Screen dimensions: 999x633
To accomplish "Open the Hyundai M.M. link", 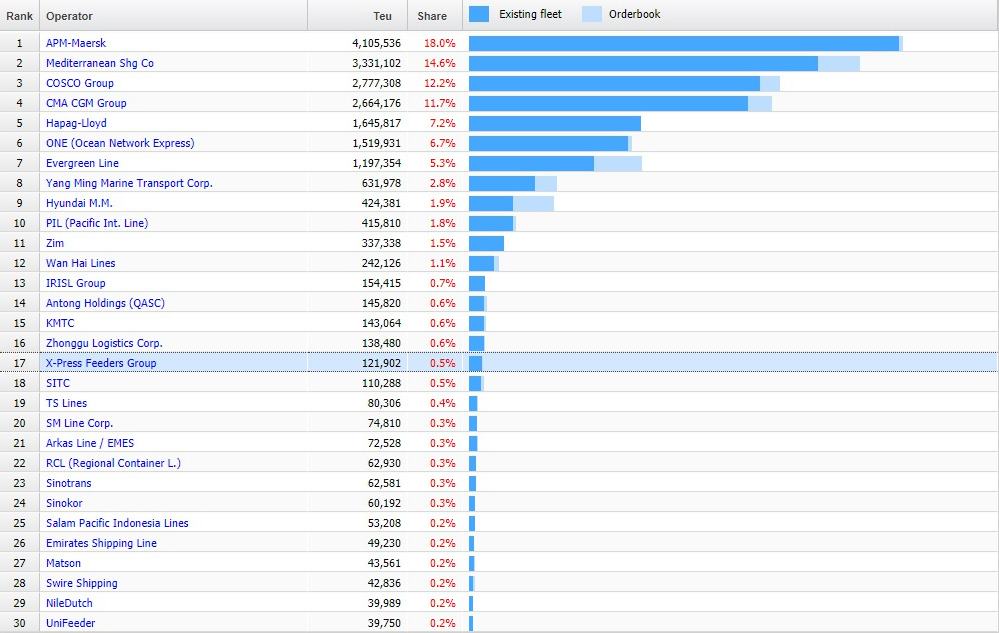I will tap(79, 203).
